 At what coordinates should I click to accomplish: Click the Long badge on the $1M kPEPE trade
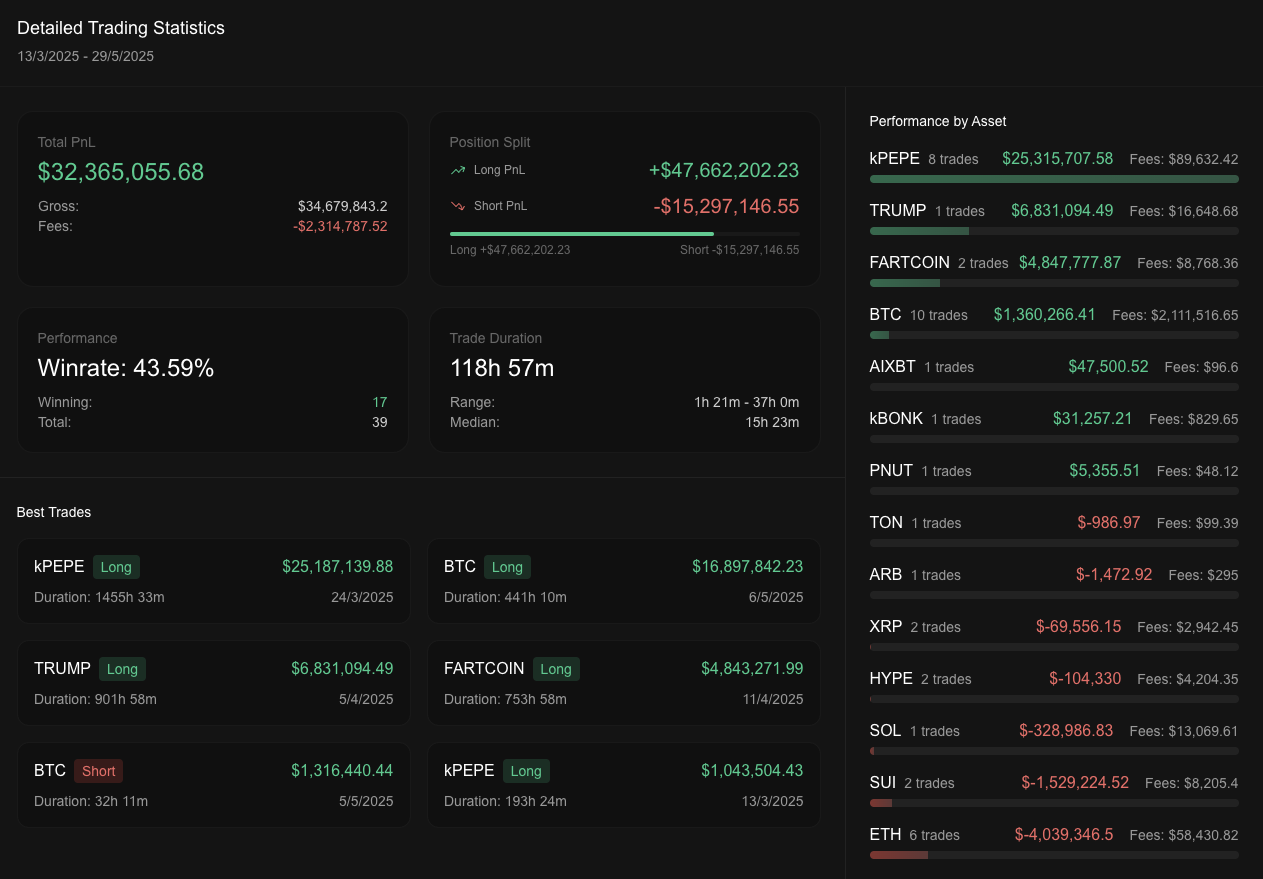pos(526,771)
